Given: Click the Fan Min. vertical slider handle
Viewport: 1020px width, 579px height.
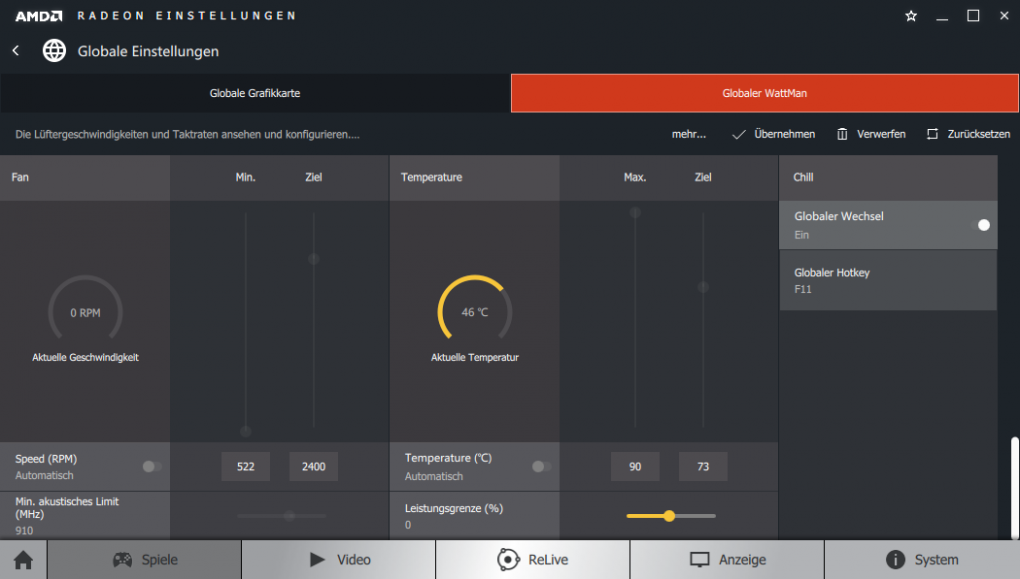Looking at the screenshot, I should click(x=245, y=431).
